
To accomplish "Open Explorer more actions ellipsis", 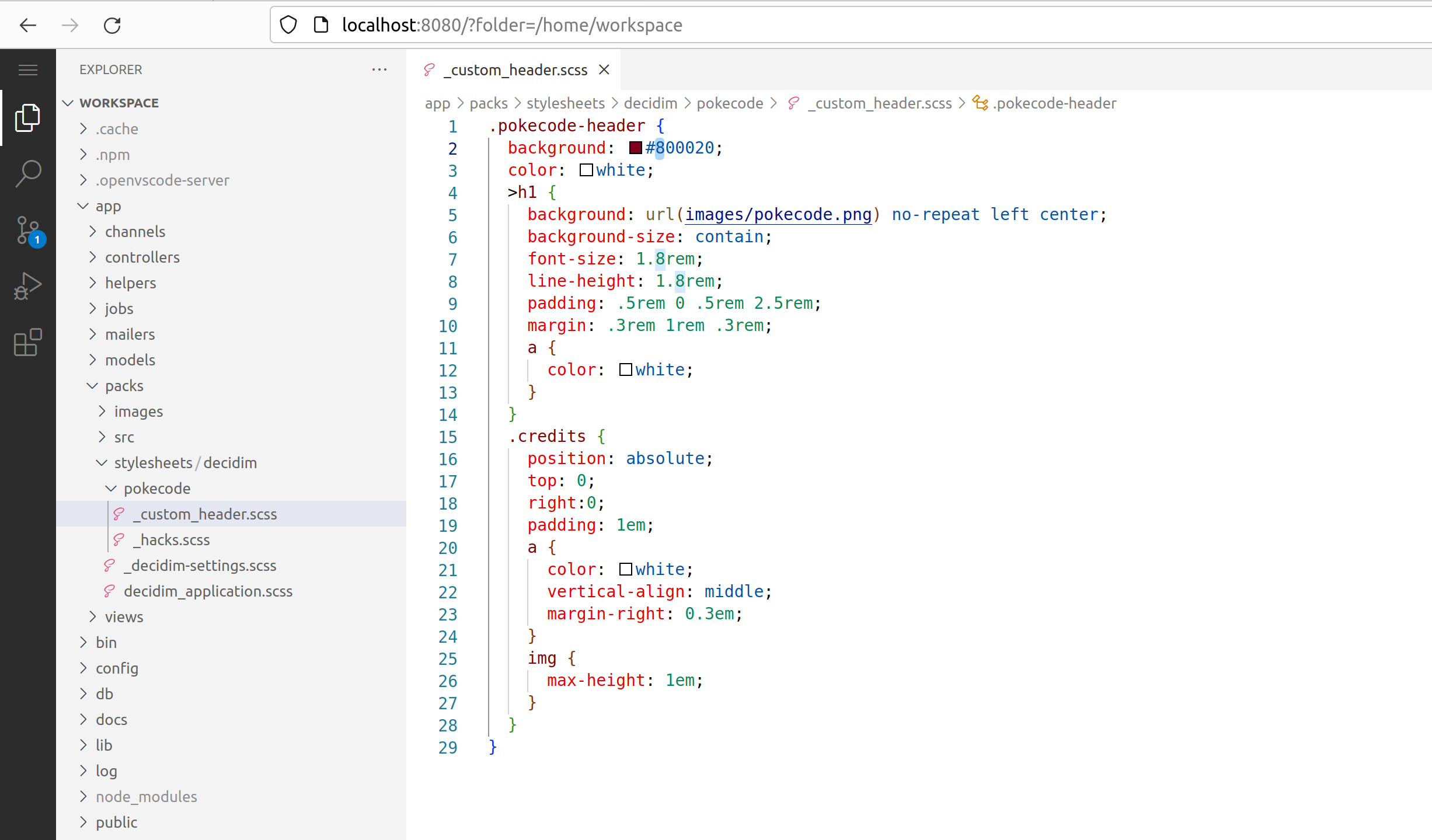I will click(379, 70).
